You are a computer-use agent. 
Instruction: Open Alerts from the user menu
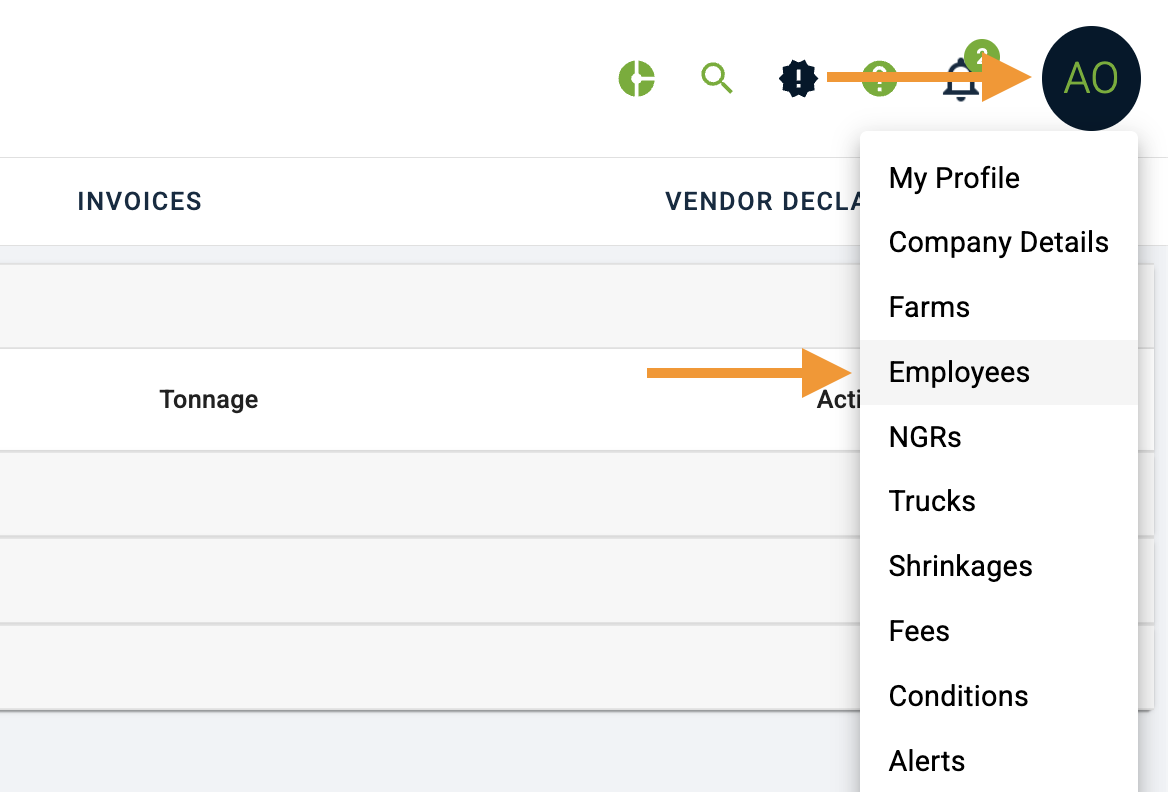(x=927, y=761)
